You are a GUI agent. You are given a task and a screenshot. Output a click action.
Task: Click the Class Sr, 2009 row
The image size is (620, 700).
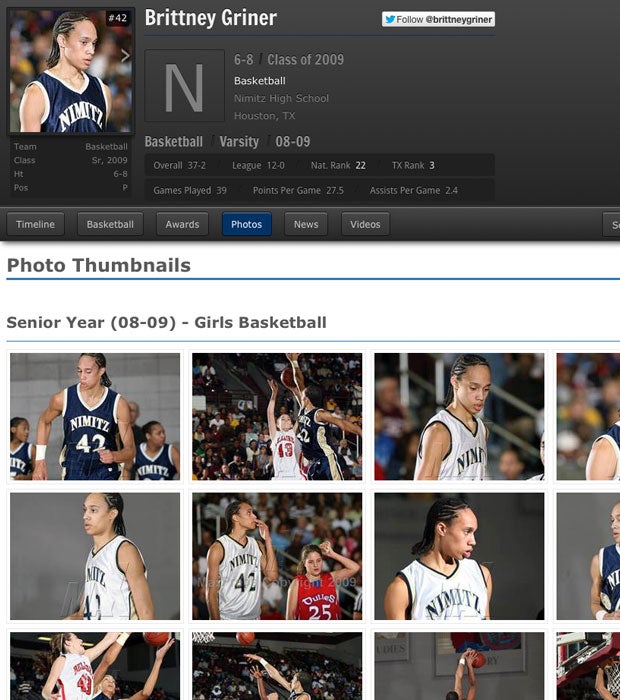[71, 160]
